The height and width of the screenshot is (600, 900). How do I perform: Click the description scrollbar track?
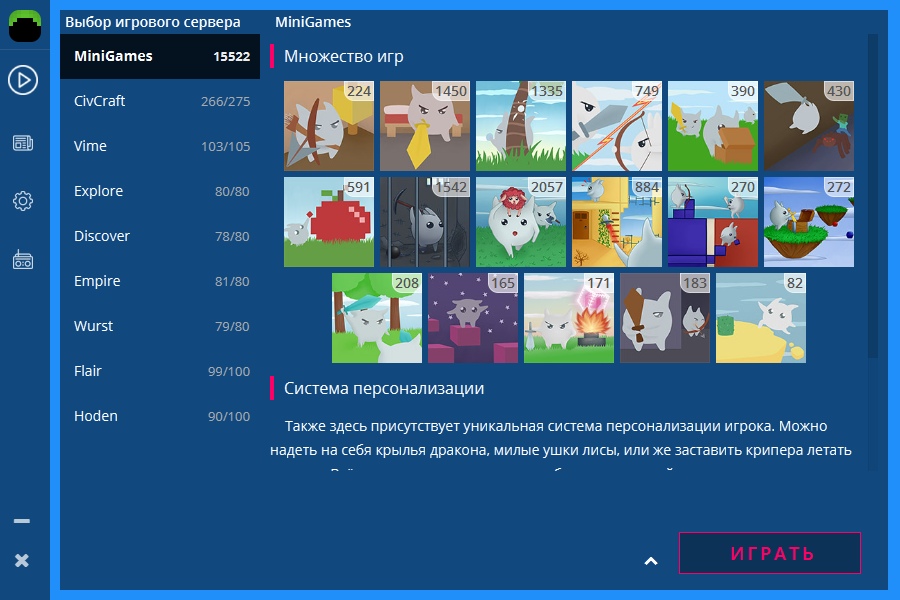tap(873, 253)
